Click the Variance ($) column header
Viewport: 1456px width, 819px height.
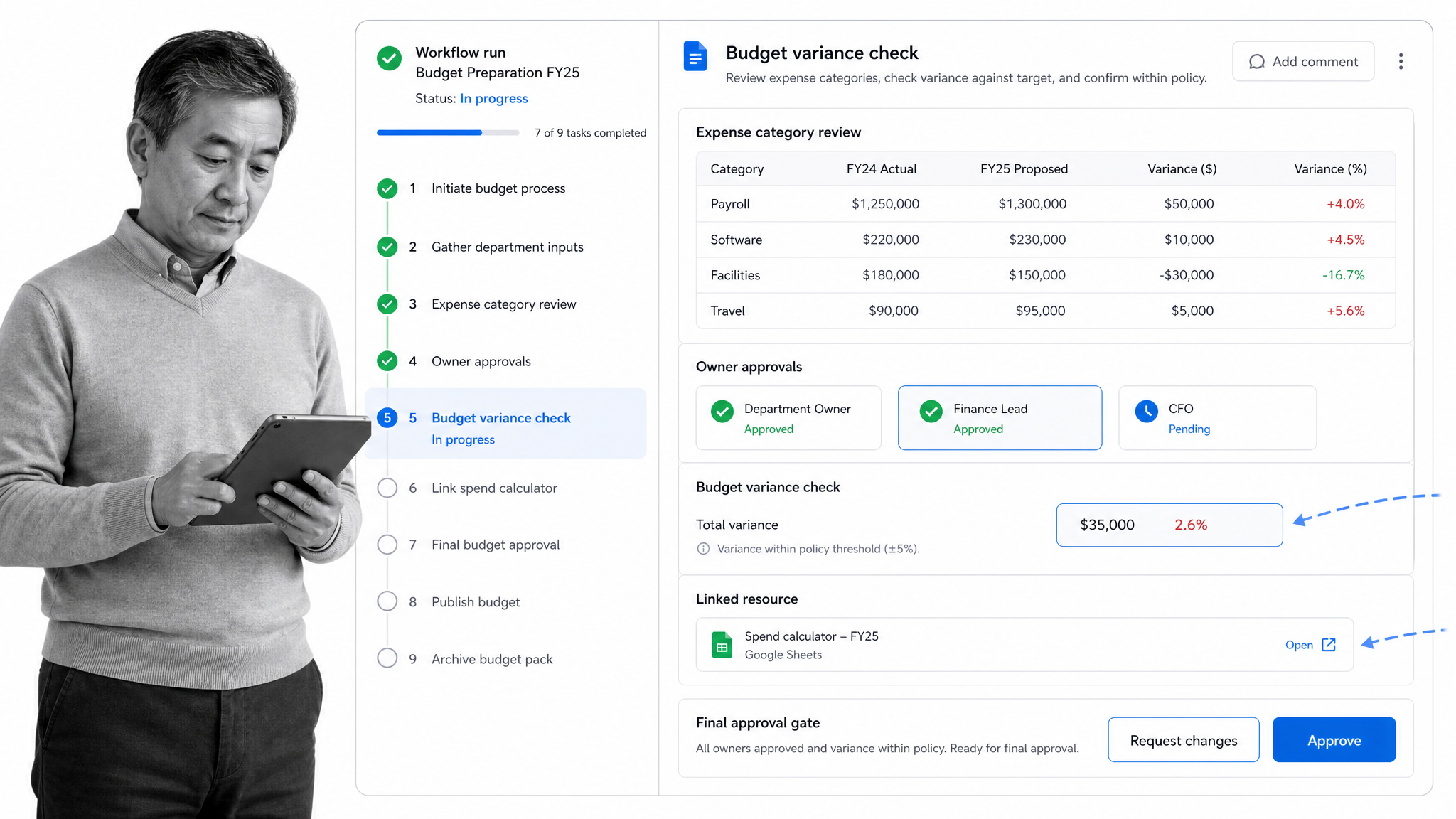tap(1182, 169)
